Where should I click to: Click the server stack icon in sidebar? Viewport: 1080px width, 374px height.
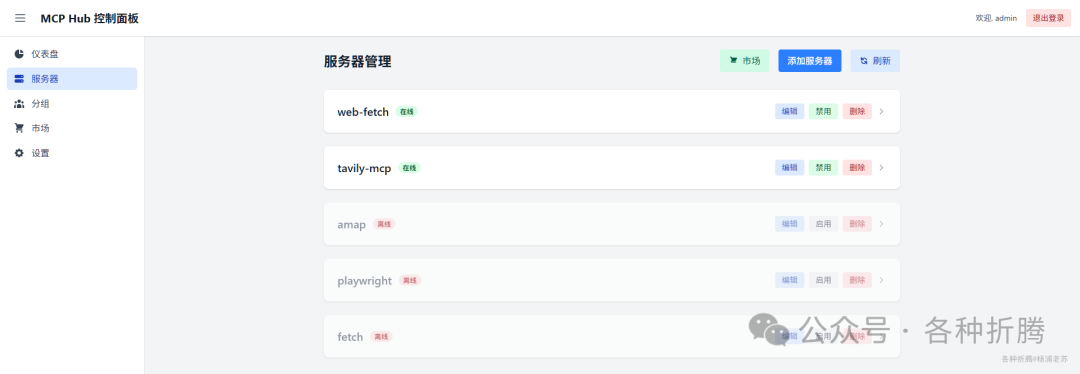click(x=19, y=79)
